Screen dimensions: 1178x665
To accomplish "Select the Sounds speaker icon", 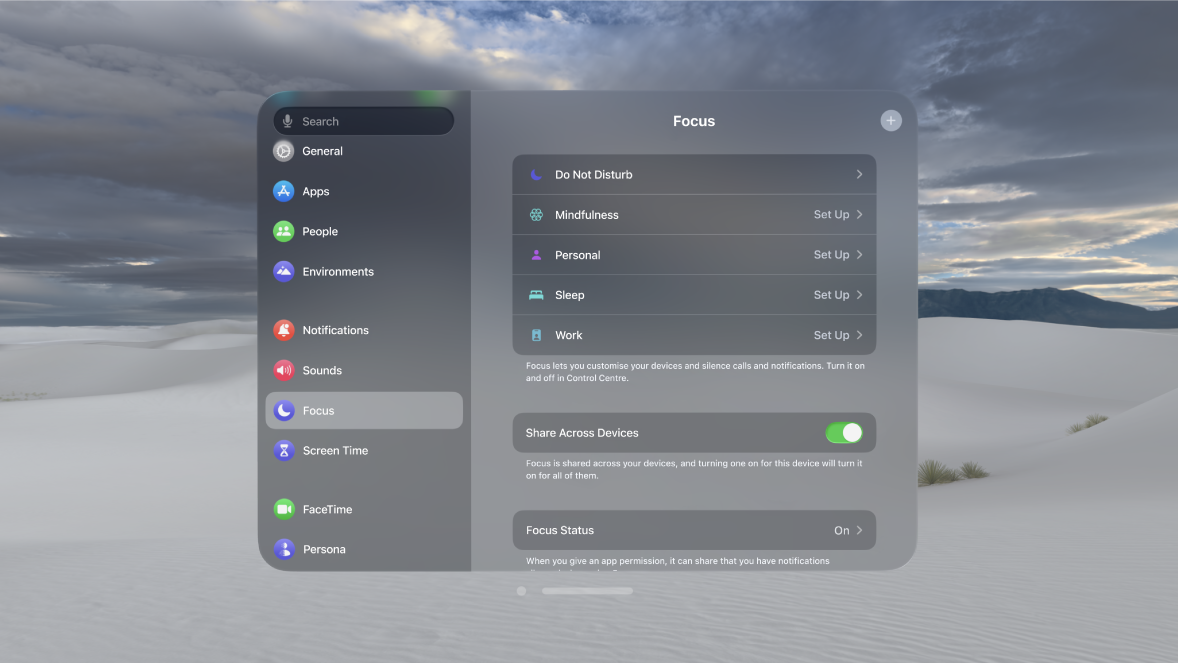I will 284,370.
